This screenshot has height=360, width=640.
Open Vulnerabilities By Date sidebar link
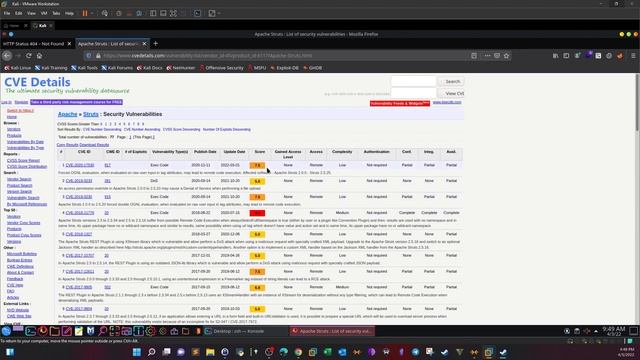click(x=25, y=142)
